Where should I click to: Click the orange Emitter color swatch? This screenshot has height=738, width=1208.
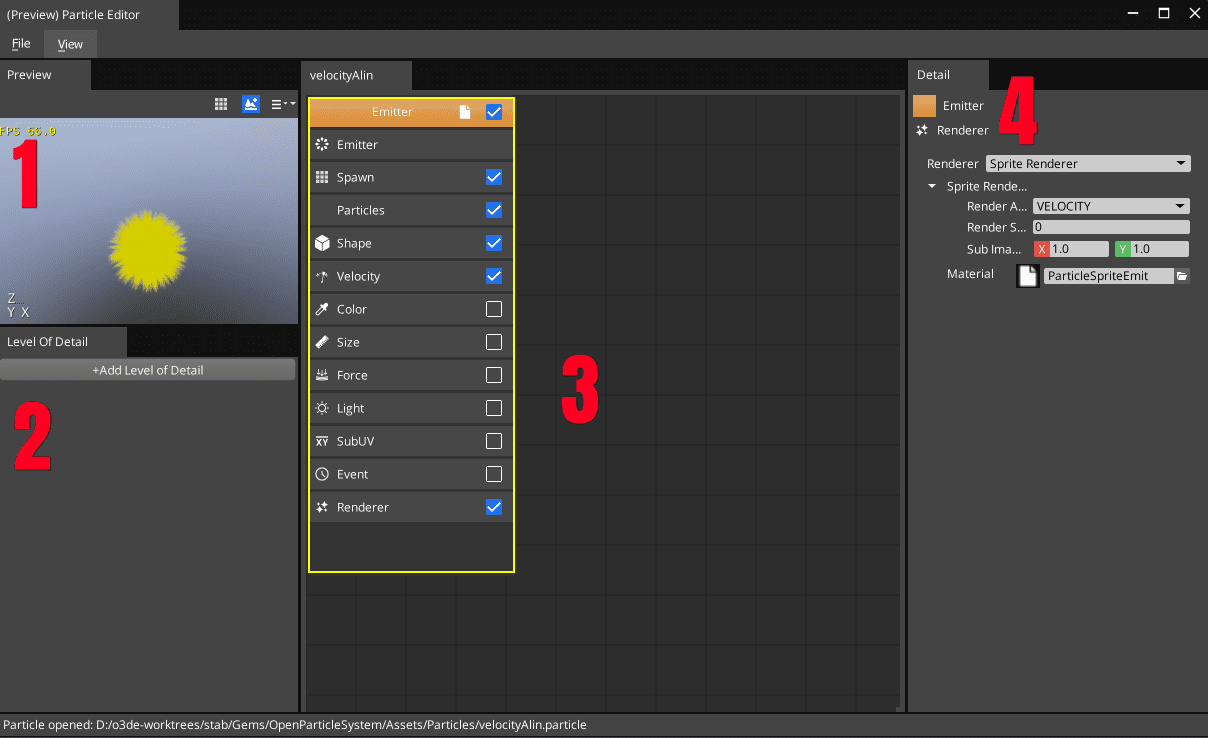(925, 106)
